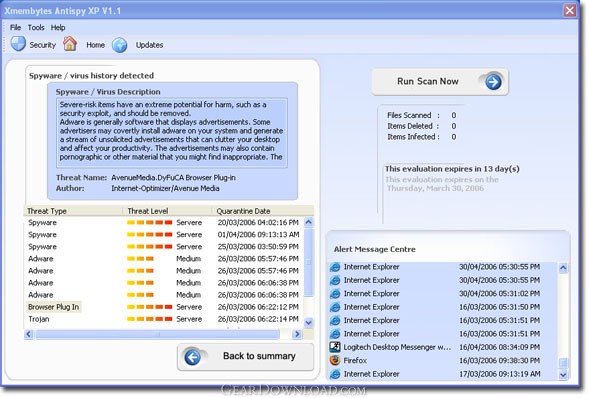
Task: Sort by Threat Level column header
Action: coord(168,211)
